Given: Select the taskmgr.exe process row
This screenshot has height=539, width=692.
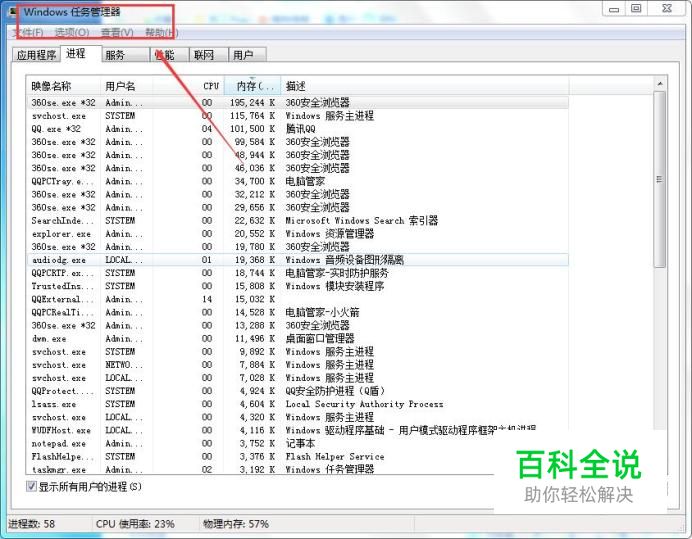Looking at the screenshot, I should tap(297, 469).
